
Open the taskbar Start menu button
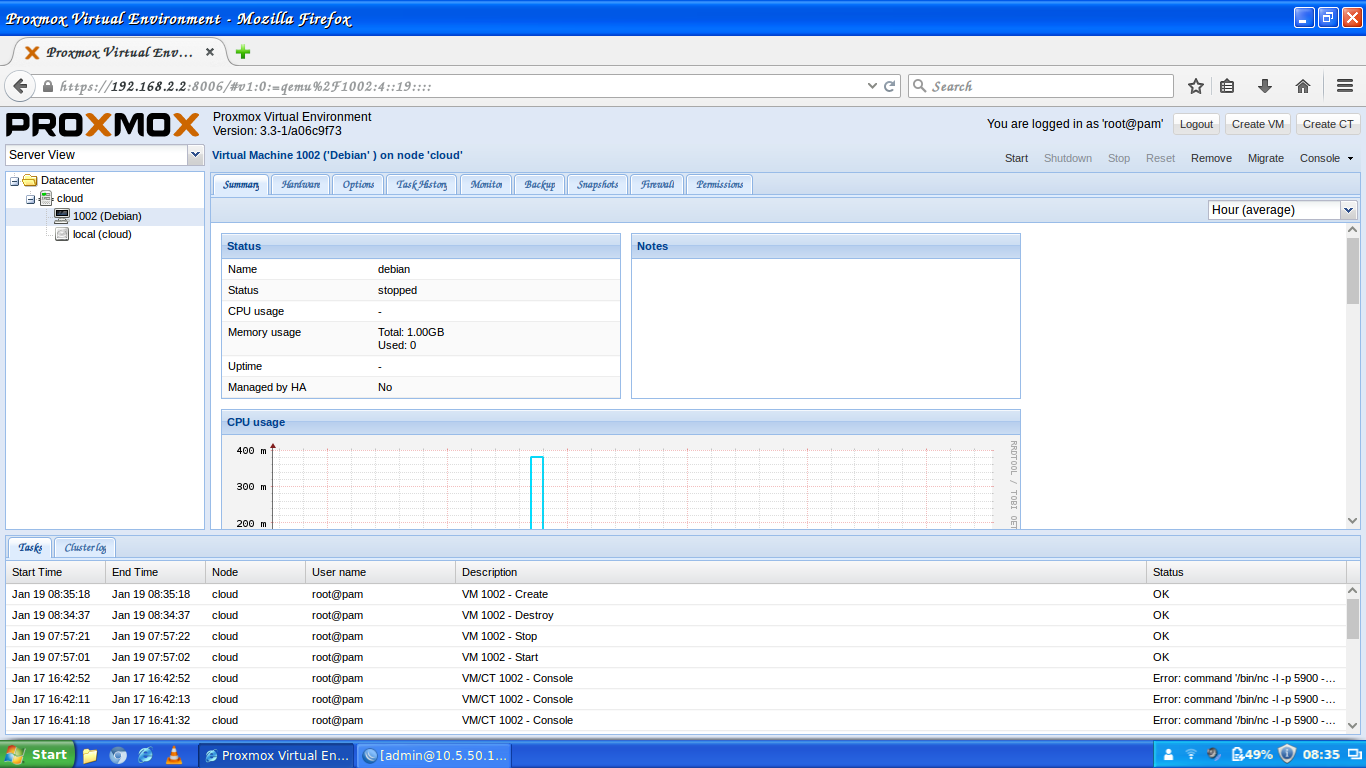[36, 755]
